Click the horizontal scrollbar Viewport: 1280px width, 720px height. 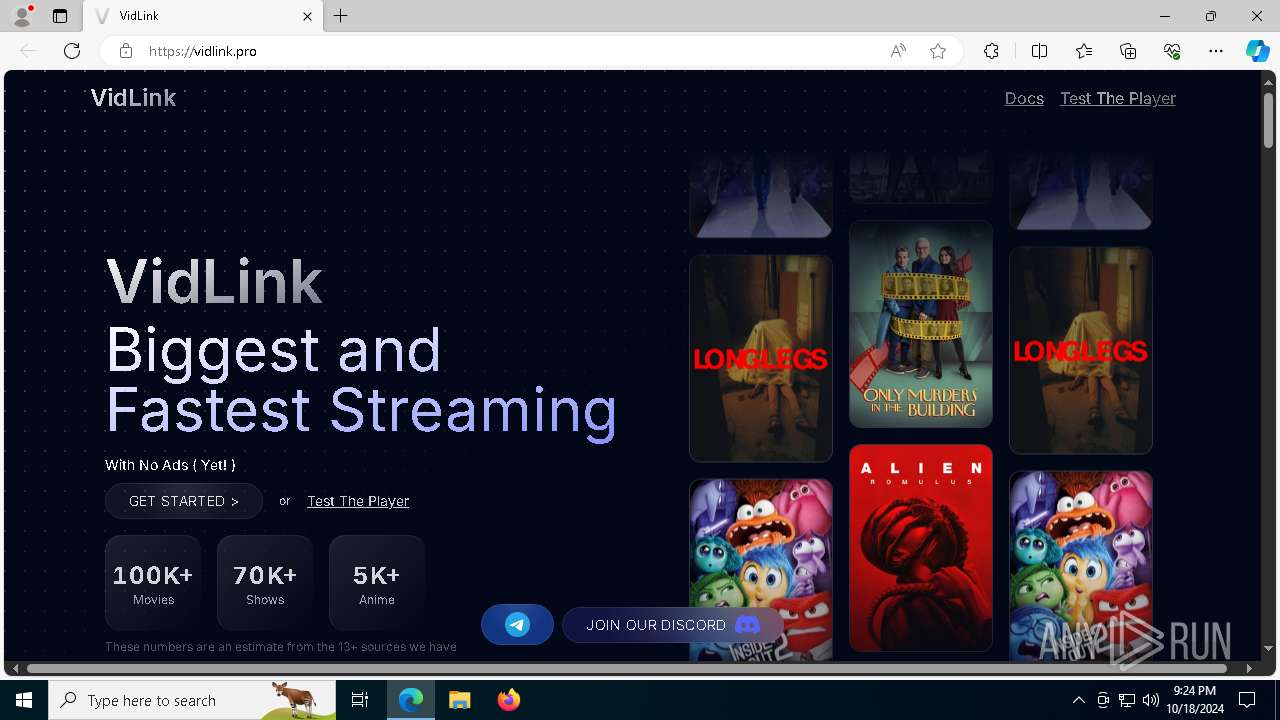pyautogui.click(x=627, y=668)
